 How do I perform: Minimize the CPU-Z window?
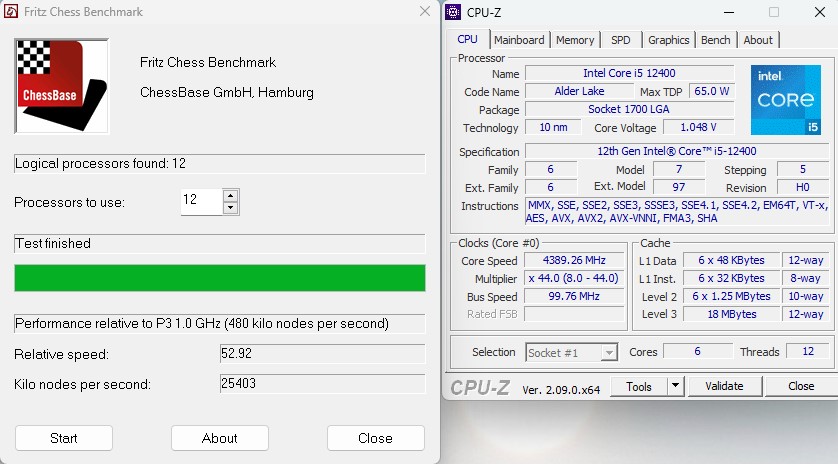[x=729, y=12]
